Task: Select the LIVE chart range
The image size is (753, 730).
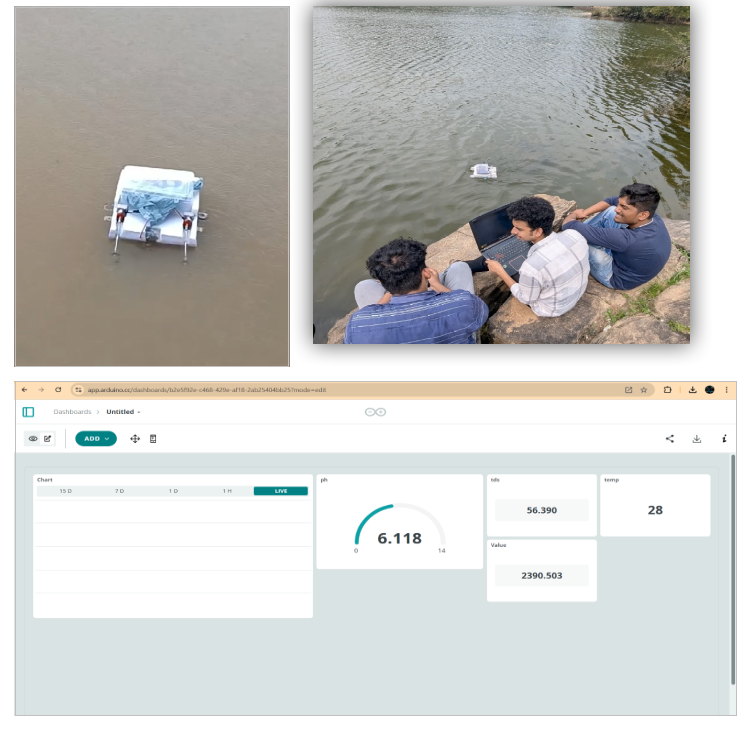Action: 281,491
